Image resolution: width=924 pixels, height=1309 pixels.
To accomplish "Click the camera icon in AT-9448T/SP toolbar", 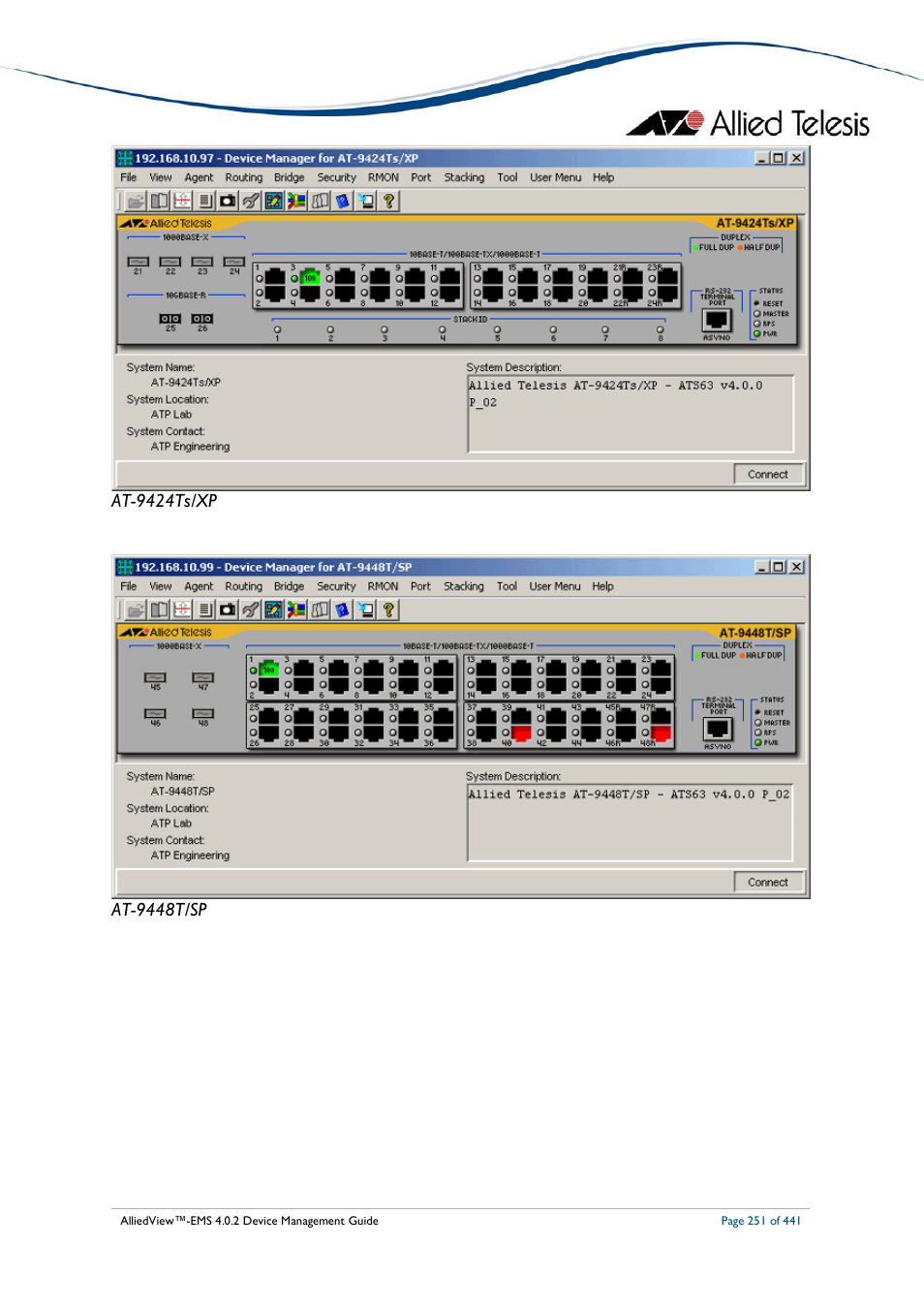I will [x=228, y=609].
